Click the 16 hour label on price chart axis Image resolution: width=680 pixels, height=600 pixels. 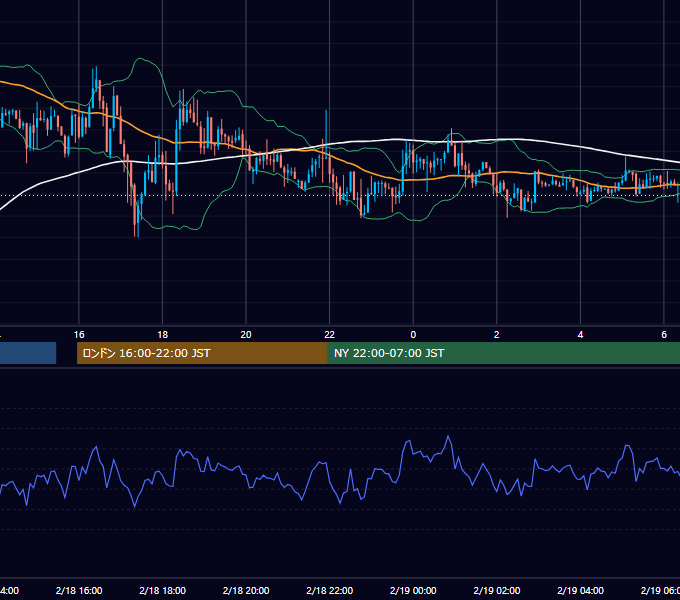79,335
